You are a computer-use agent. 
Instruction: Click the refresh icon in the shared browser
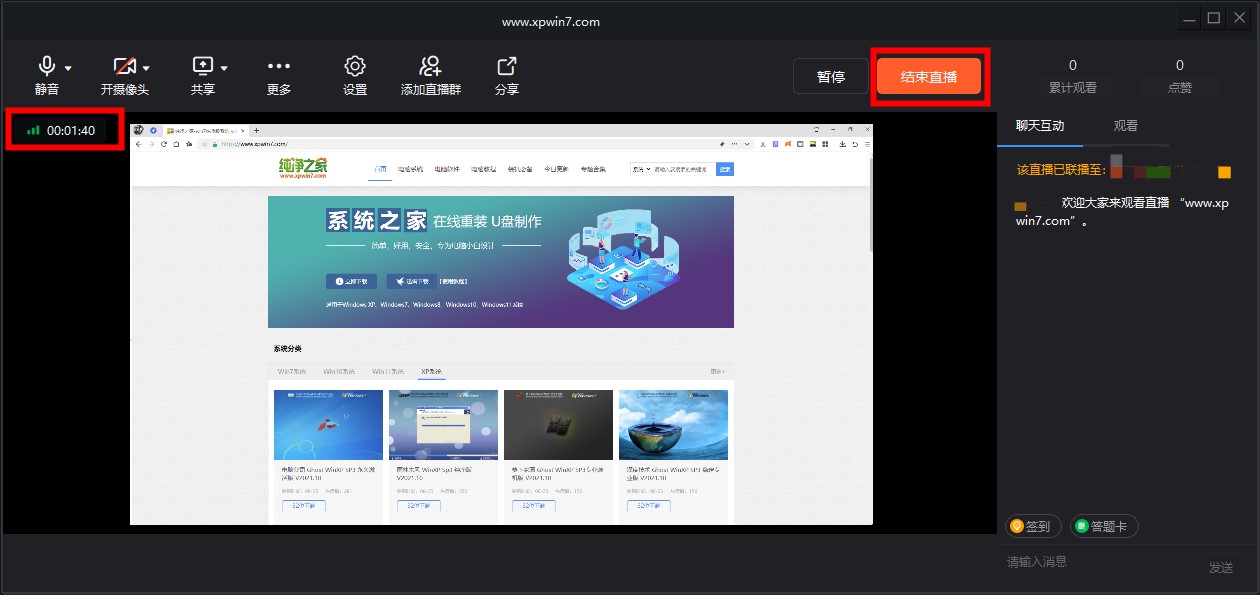click(x=164, y=144)
